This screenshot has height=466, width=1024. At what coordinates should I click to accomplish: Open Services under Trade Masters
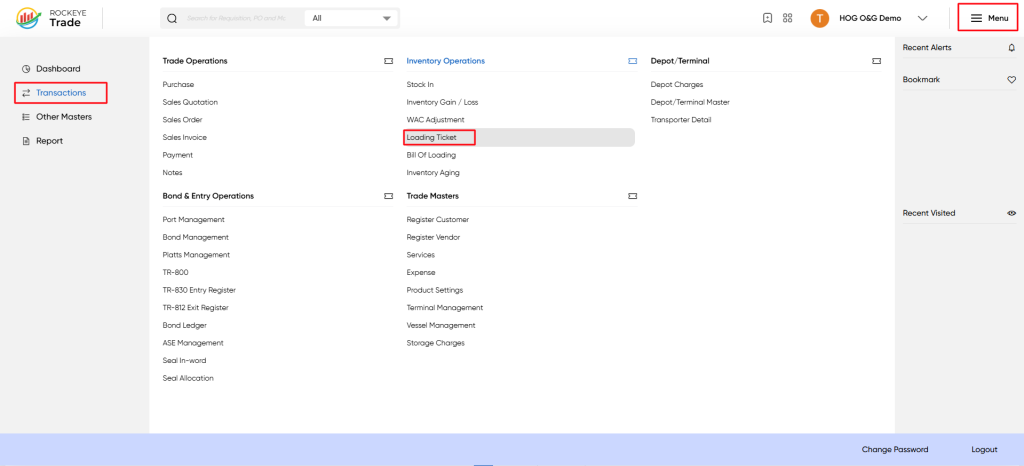pos(421,255)
